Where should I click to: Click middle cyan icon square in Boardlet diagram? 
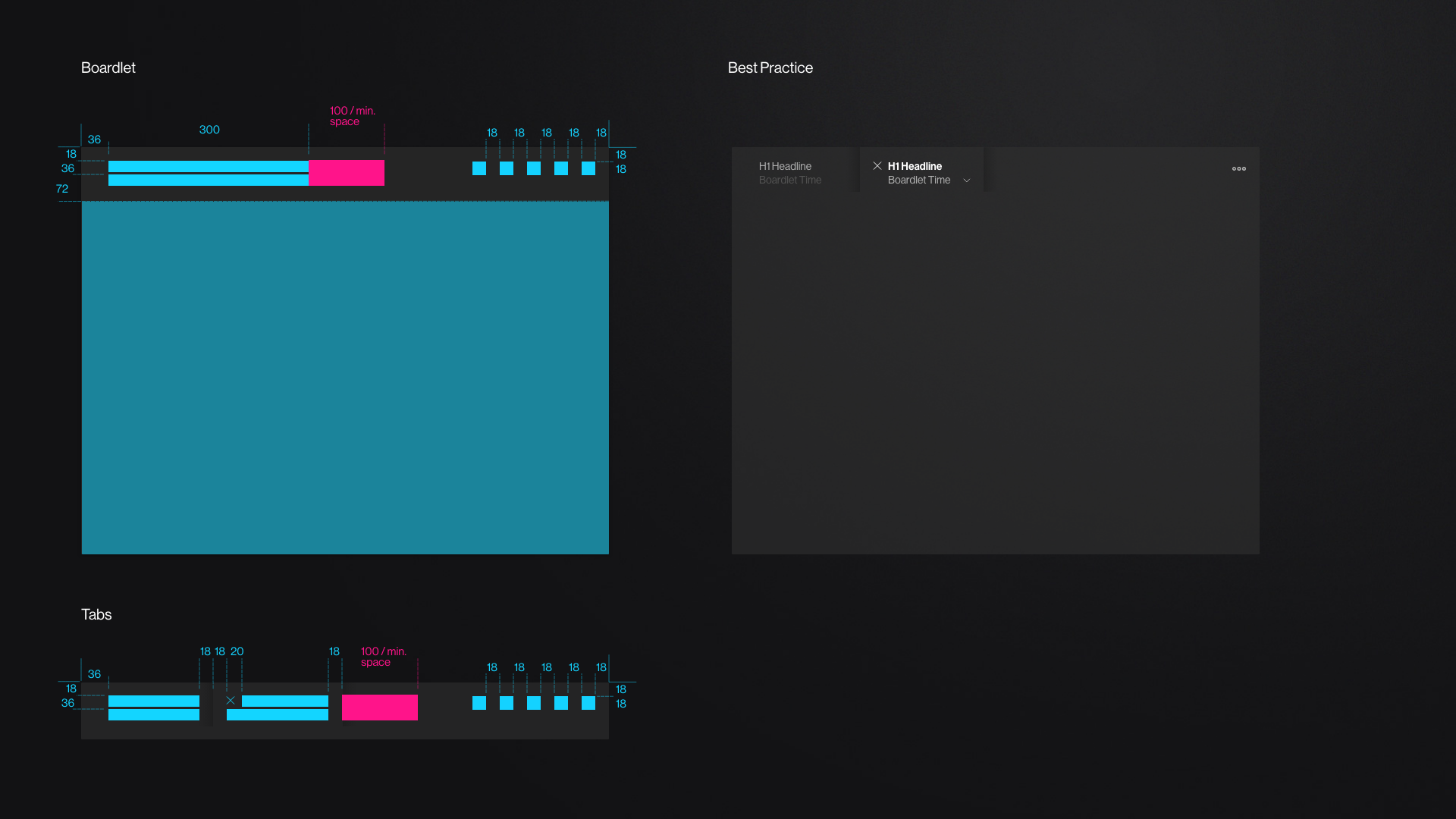pyautogui.click(x=534, y=168)
